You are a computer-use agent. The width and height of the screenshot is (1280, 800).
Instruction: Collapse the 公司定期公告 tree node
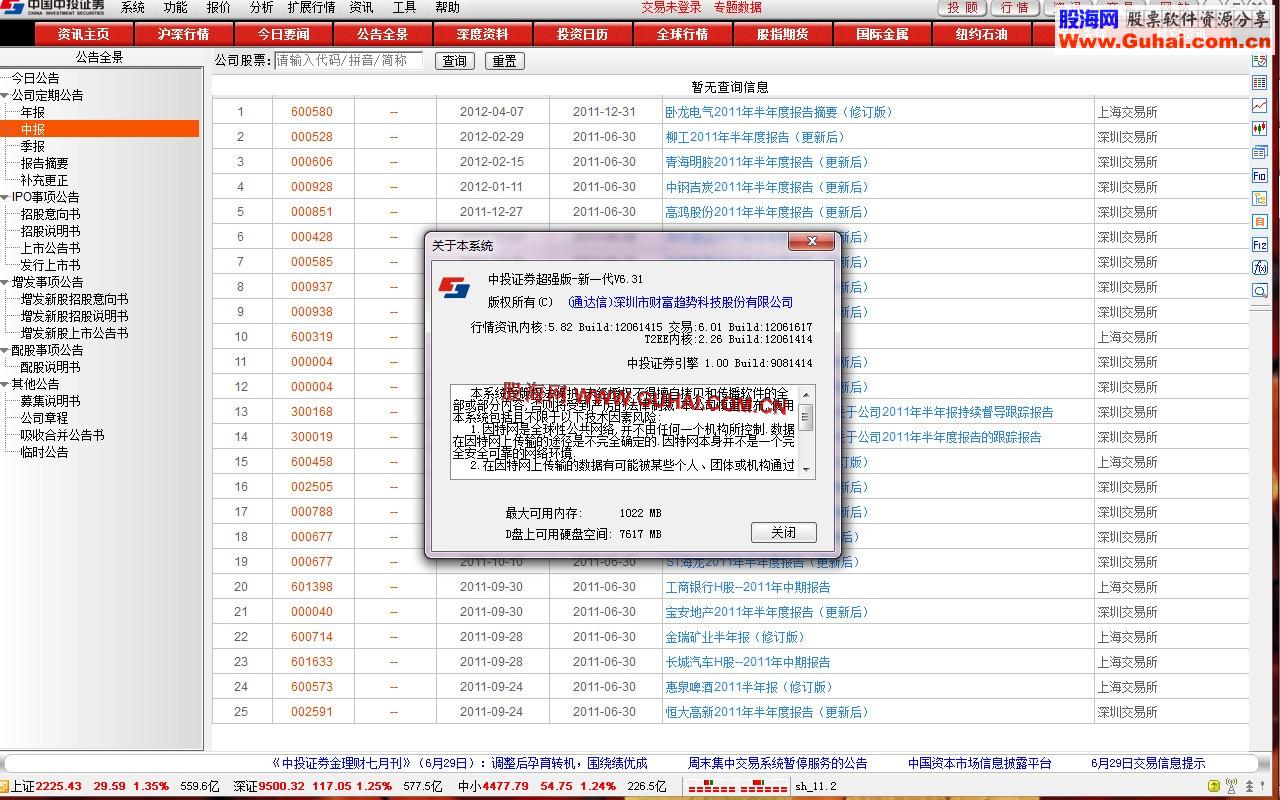click(x=5, y=95)
